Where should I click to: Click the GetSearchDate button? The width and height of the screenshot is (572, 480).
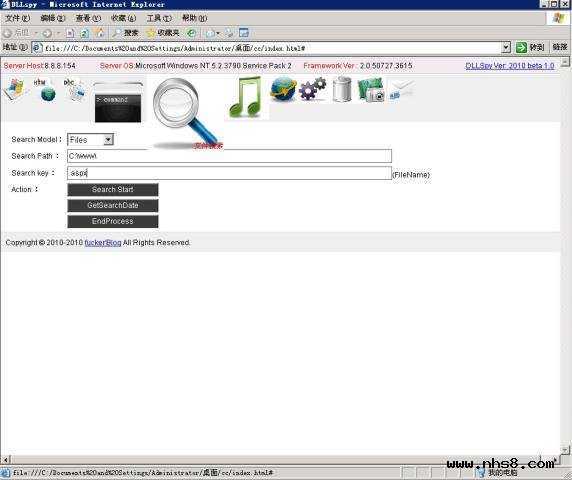pyautogui.click(x=113, y=205)
